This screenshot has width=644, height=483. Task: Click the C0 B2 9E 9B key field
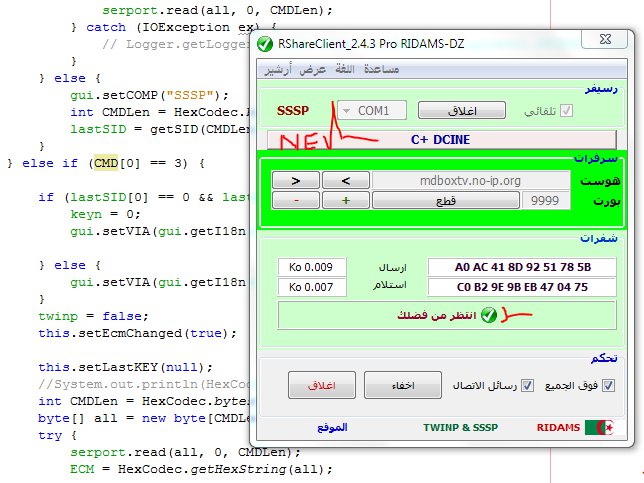(522, 287)
